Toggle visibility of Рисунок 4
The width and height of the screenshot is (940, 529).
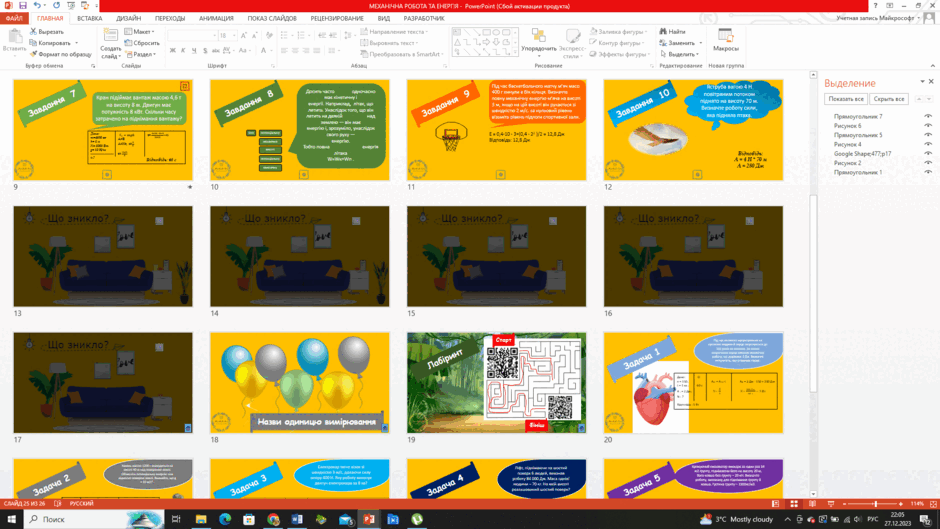(928, 145)
